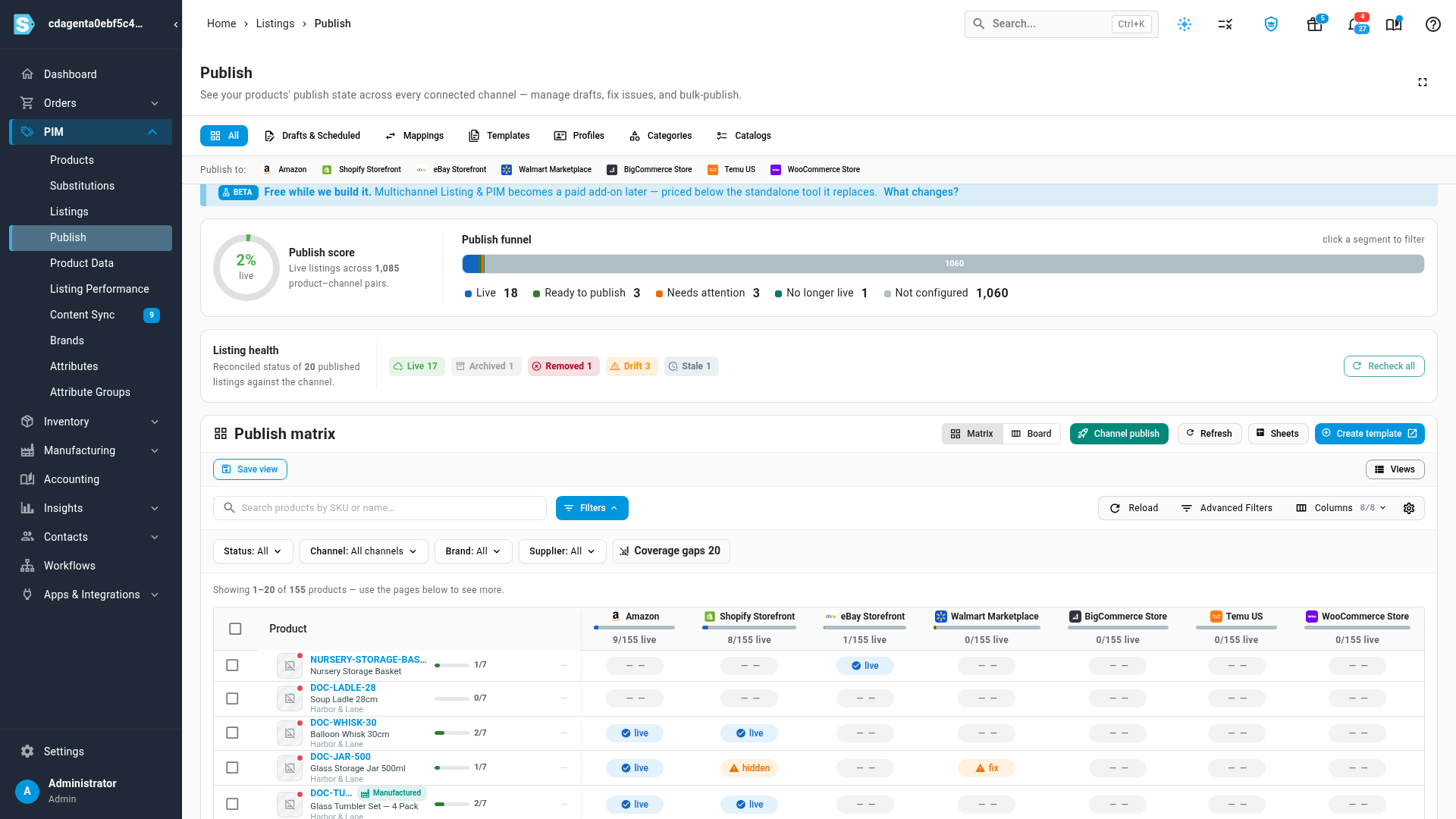The image size is (1456, 819).
Task: Open the Mappings tab
Action: [x=414, y=136]
